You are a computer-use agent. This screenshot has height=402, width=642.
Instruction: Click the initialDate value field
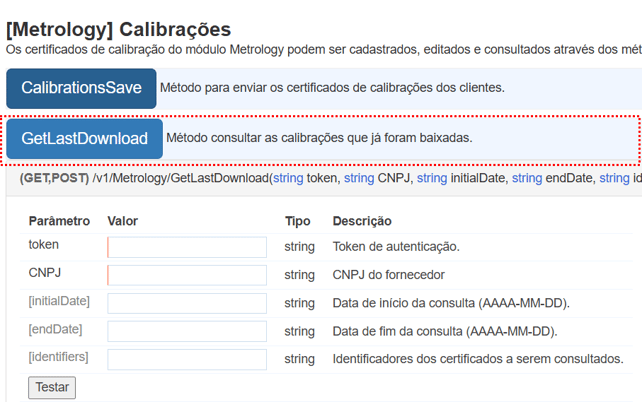187,303
